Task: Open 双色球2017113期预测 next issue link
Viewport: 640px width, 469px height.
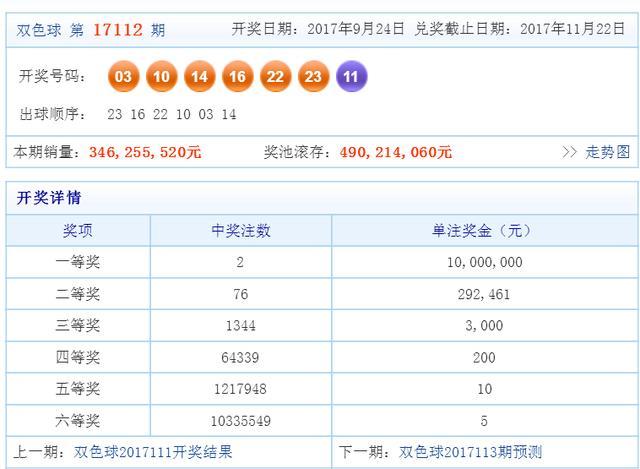Action: (470, 452)
